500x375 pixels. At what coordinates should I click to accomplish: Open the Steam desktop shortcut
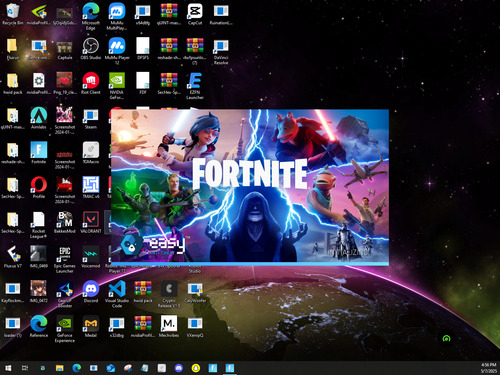[91, 118]
